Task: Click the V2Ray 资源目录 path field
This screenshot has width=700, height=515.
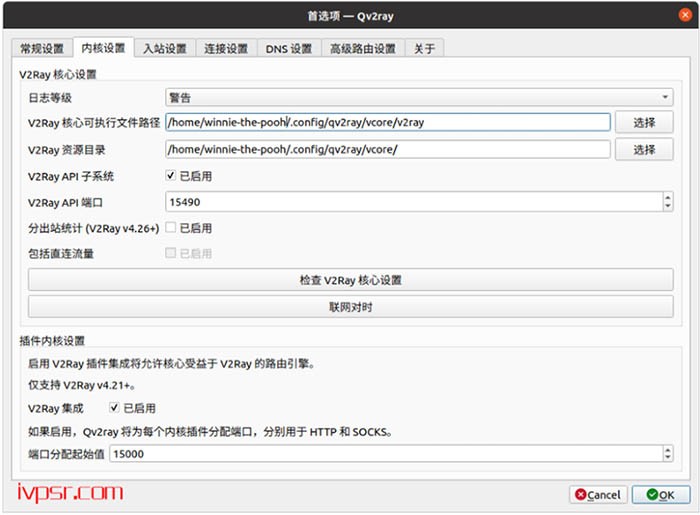Action: 388,150
